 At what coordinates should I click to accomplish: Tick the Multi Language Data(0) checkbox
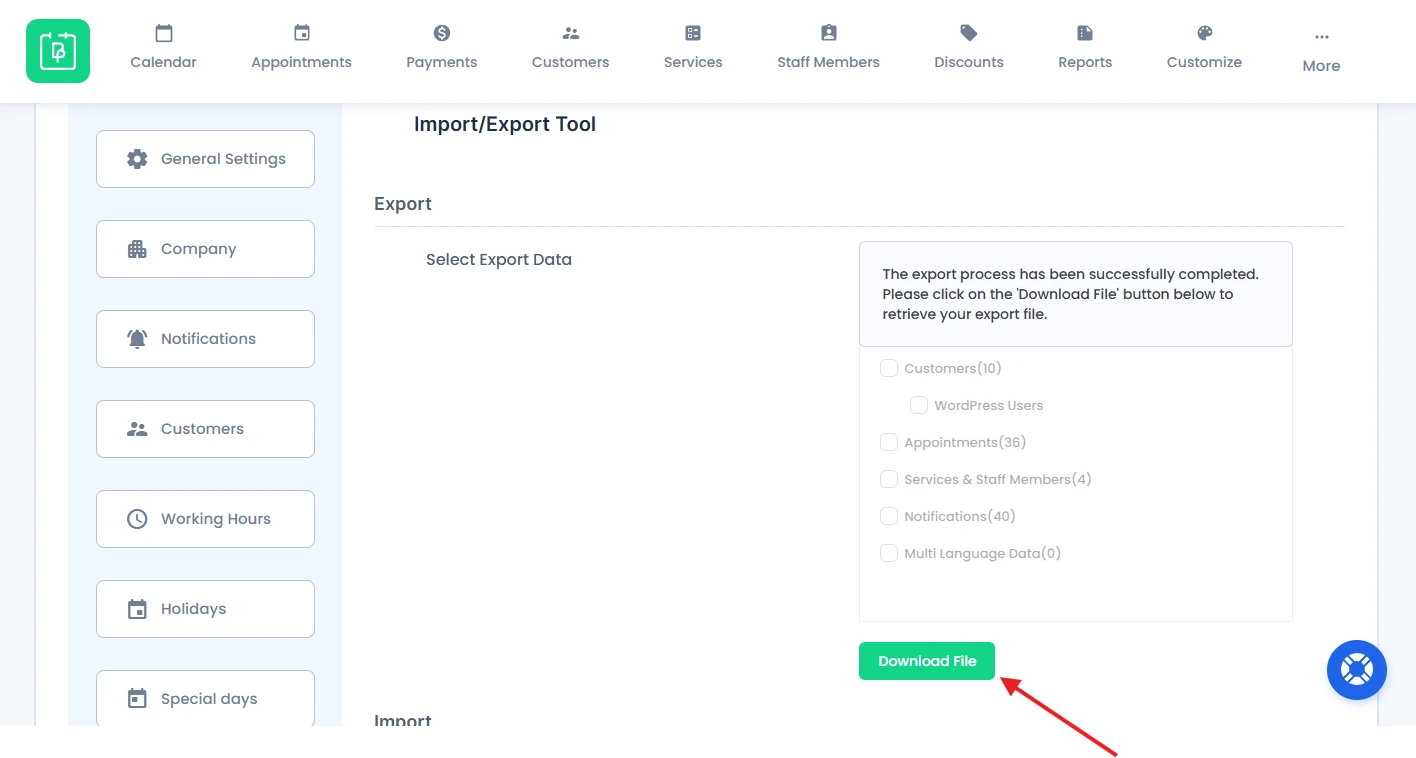(x=889, y=553)
